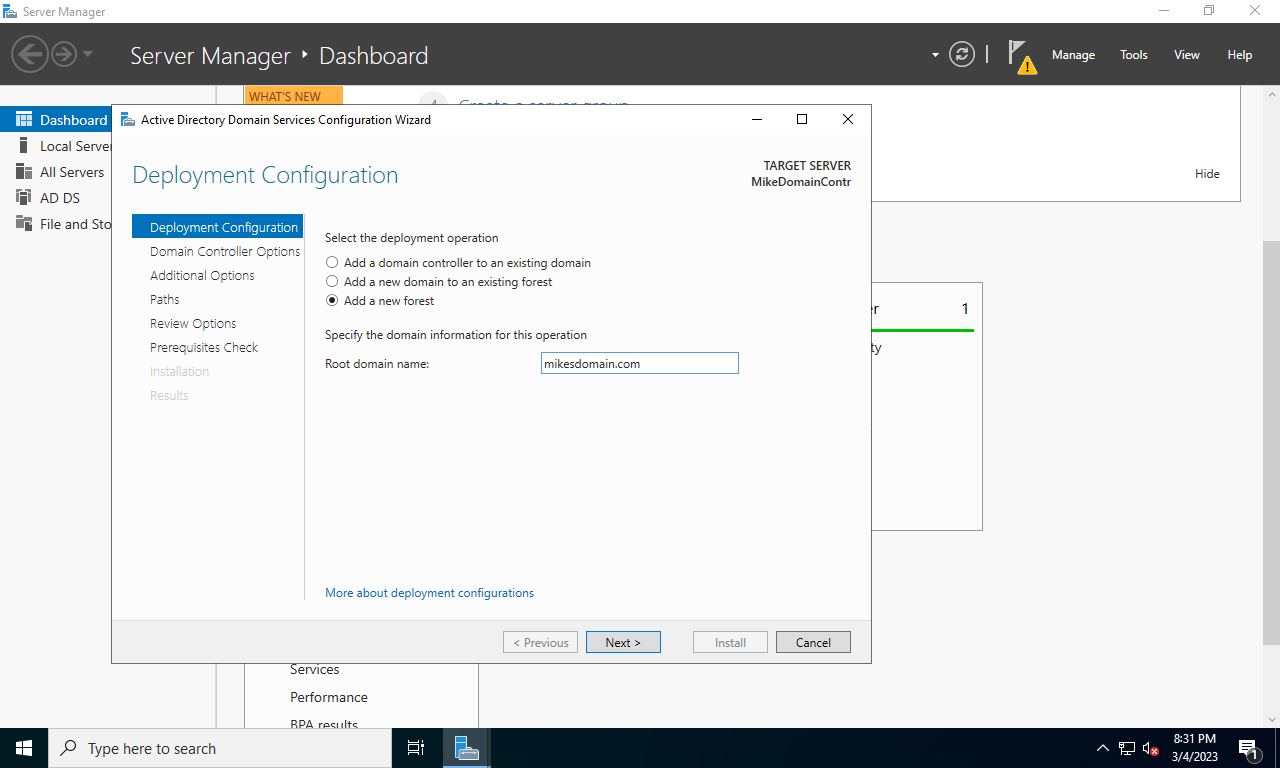Select 'Add a domain controller to an existing domain'
Viewport: 1280px width, 768px height.
(x=332, y=262)
